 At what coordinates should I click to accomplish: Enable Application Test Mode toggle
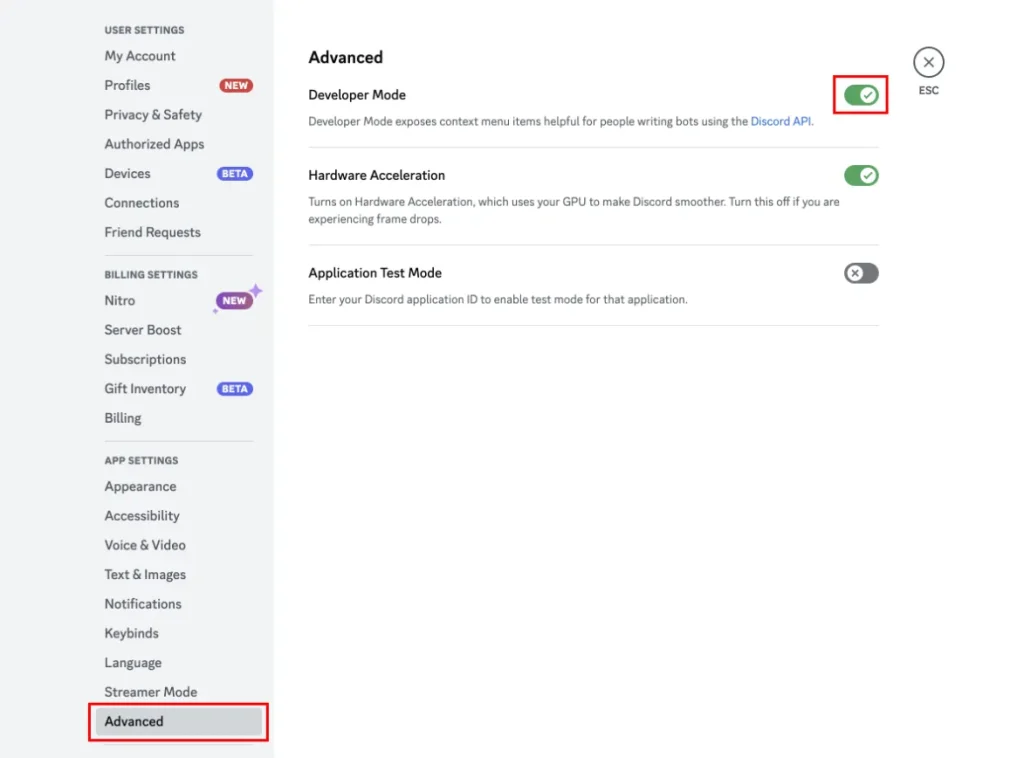[x=860, y=273]
